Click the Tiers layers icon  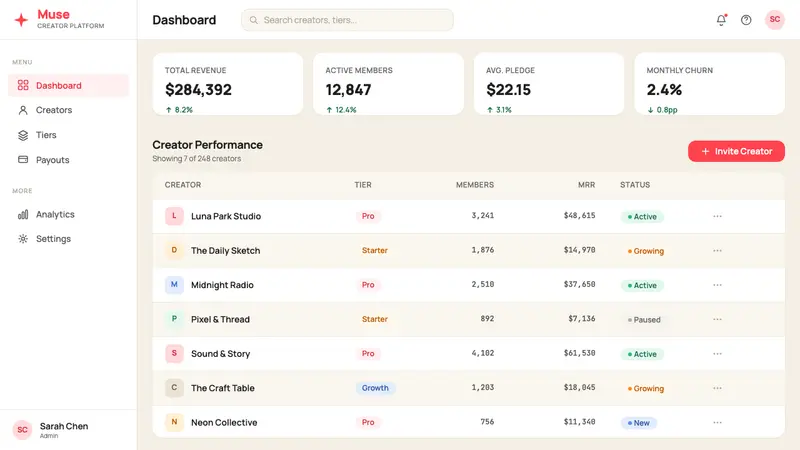tap(23, 135)
